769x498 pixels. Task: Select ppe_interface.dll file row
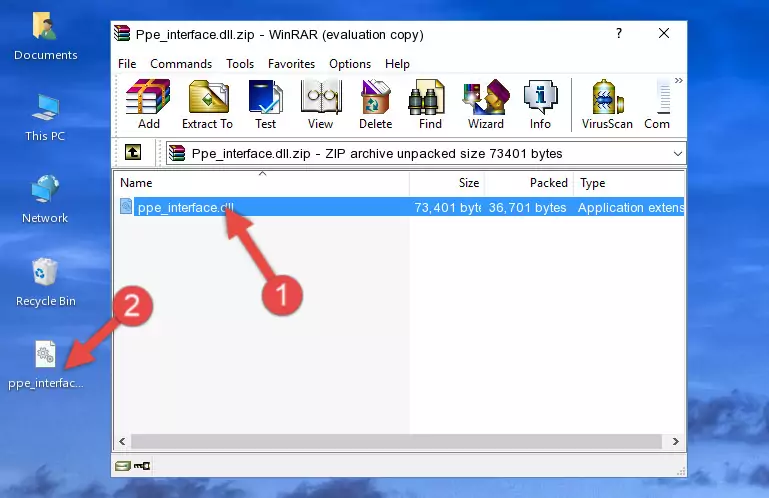[x=400, y=207]
